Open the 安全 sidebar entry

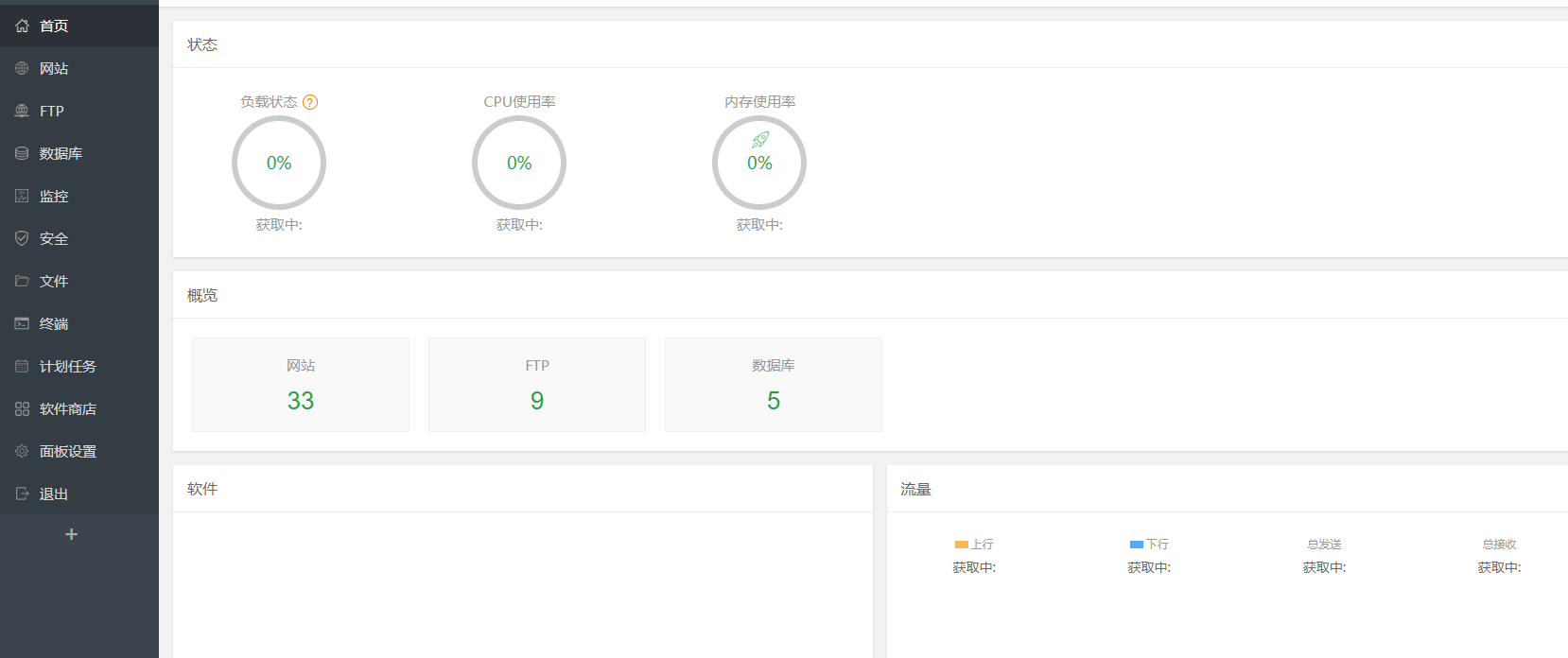coord(79,238)
